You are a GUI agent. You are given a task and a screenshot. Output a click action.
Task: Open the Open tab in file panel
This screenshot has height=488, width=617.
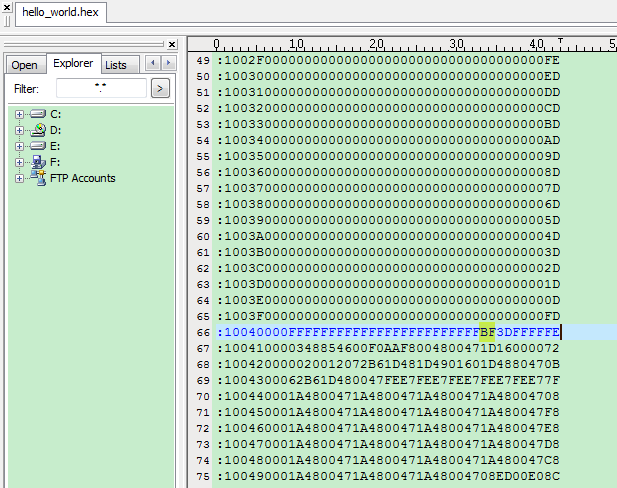coord(24,65)
